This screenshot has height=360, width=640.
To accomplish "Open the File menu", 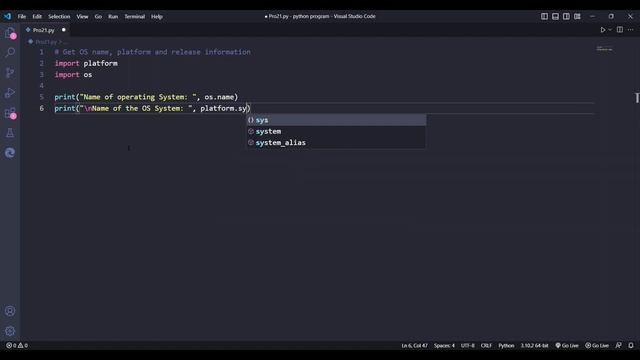I will pos(22,17).
